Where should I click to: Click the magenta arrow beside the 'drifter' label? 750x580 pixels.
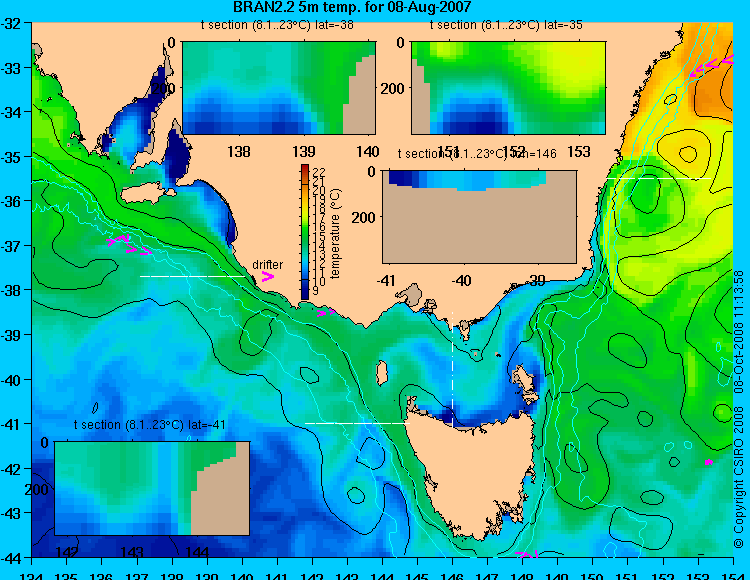(267, 276)
